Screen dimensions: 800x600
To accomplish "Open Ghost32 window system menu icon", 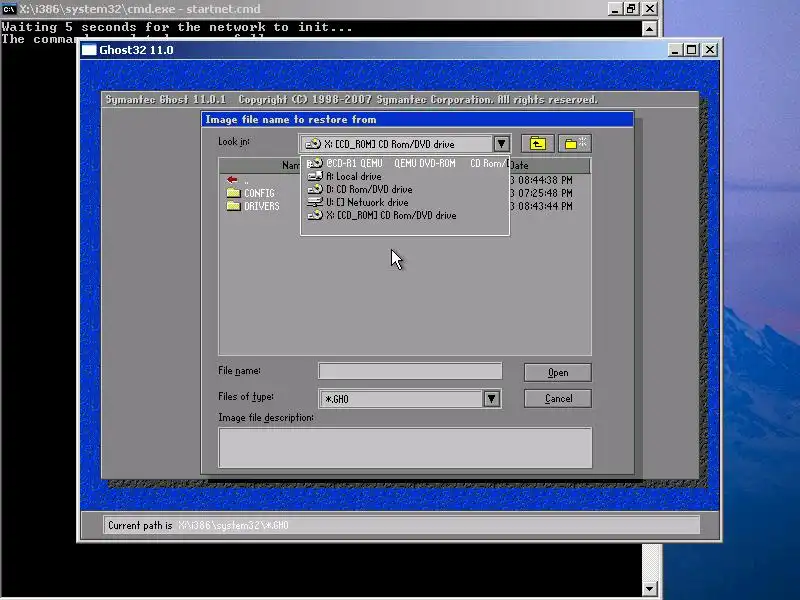I will (x=89, y=50).
